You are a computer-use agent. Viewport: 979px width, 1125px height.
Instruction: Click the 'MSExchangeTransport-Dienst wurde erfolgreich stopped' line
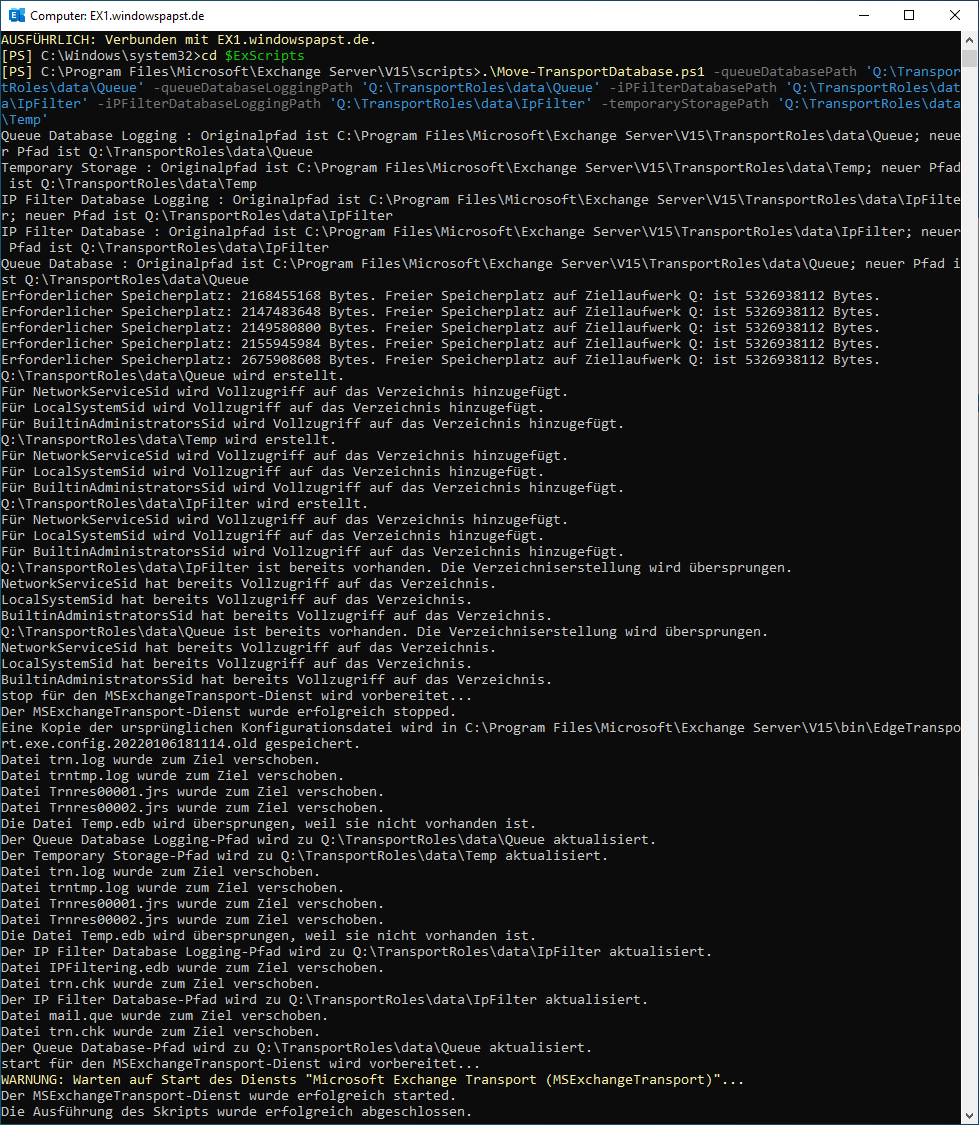[x=227, y=712]
